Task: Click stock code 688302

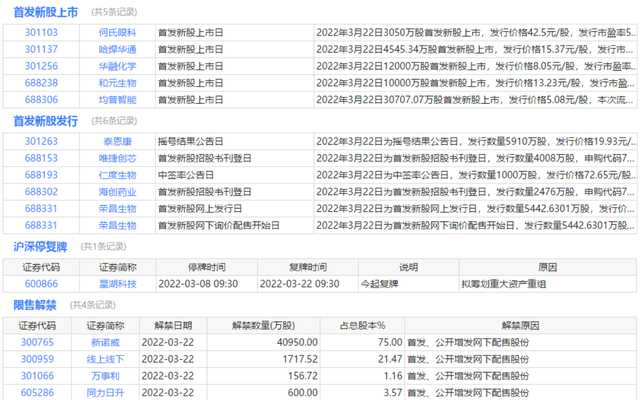Action: click(41, 191)
